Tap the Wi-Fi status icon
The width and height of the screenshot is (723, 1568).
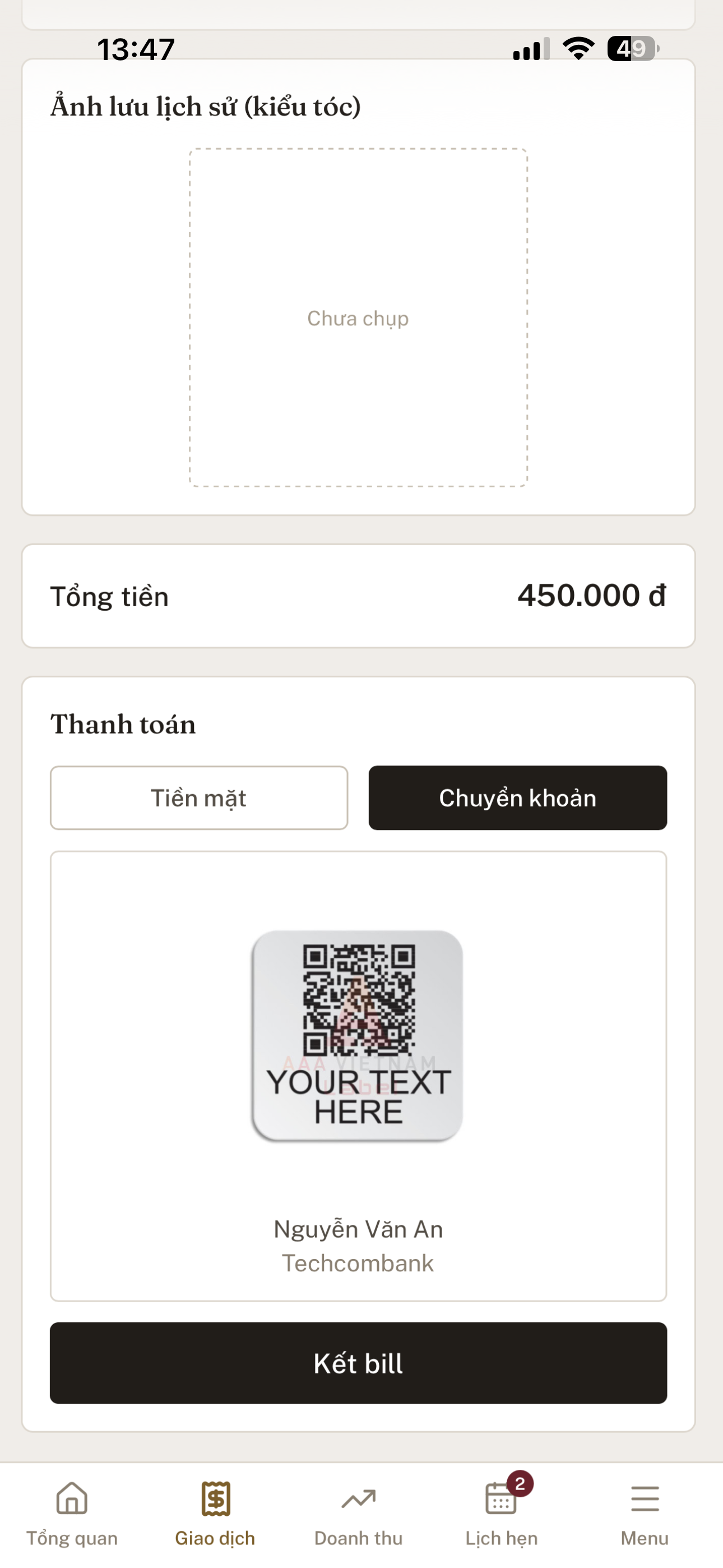[578, 48]
